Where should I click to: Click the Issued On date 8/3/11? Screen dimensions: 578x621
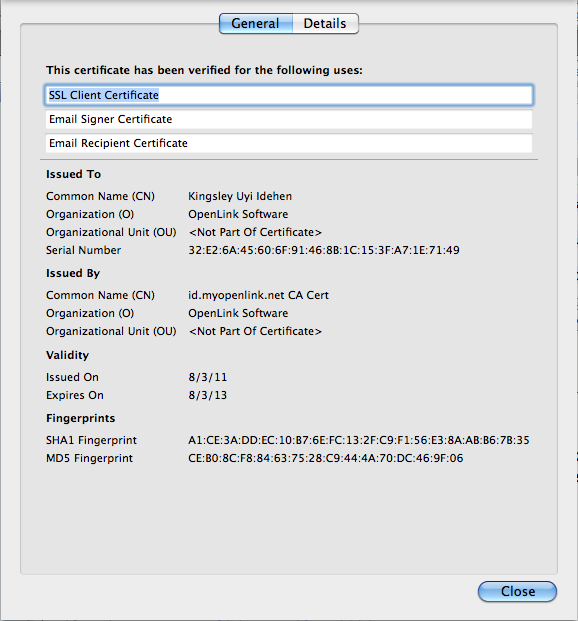tap(208, 377)
